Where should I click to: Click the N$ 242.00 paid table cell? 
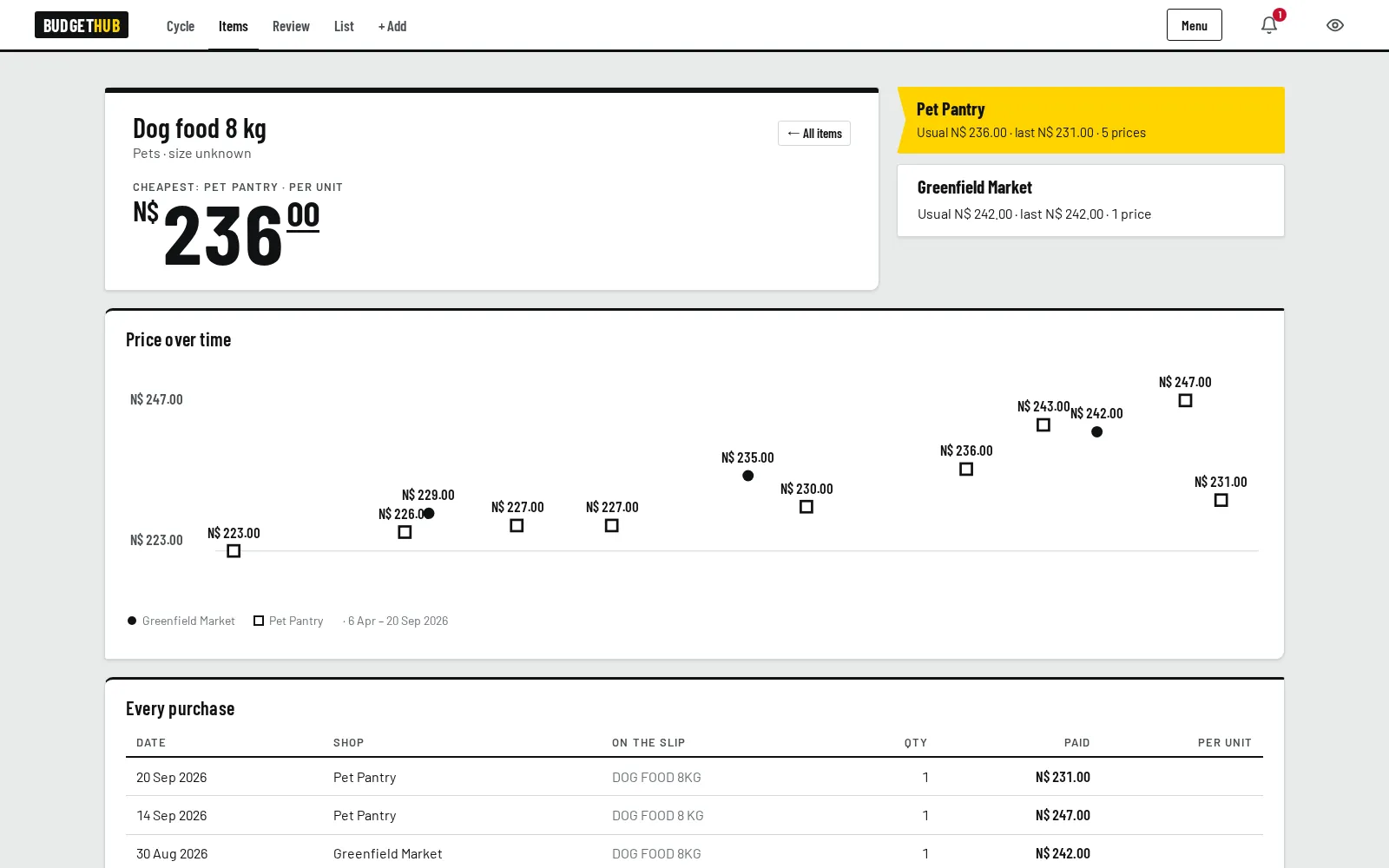(x=1063, y=853)
